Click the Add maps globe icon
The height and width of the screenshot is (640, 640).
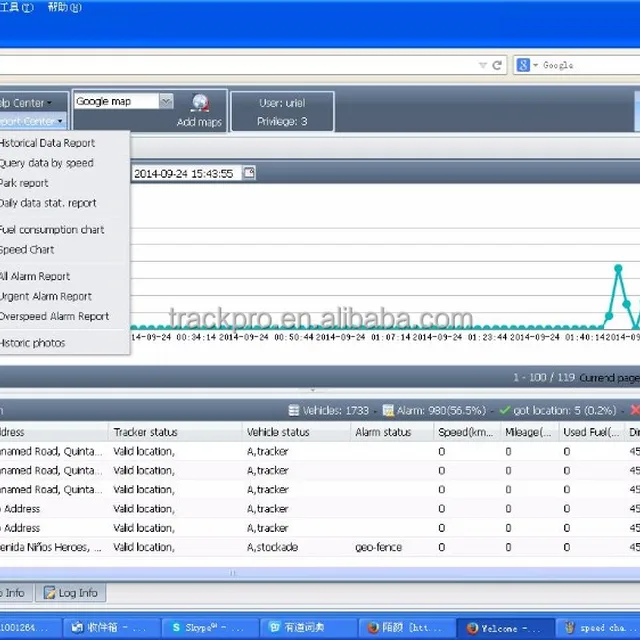coord(199,103)
